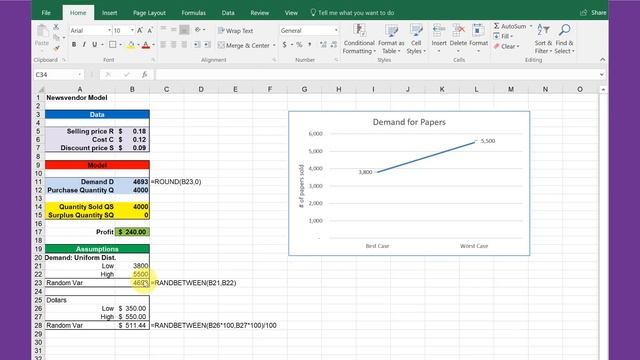Click Merge & Center button
Image resolution: width=640 pixels, height=360 pixels.
point(244,45)
